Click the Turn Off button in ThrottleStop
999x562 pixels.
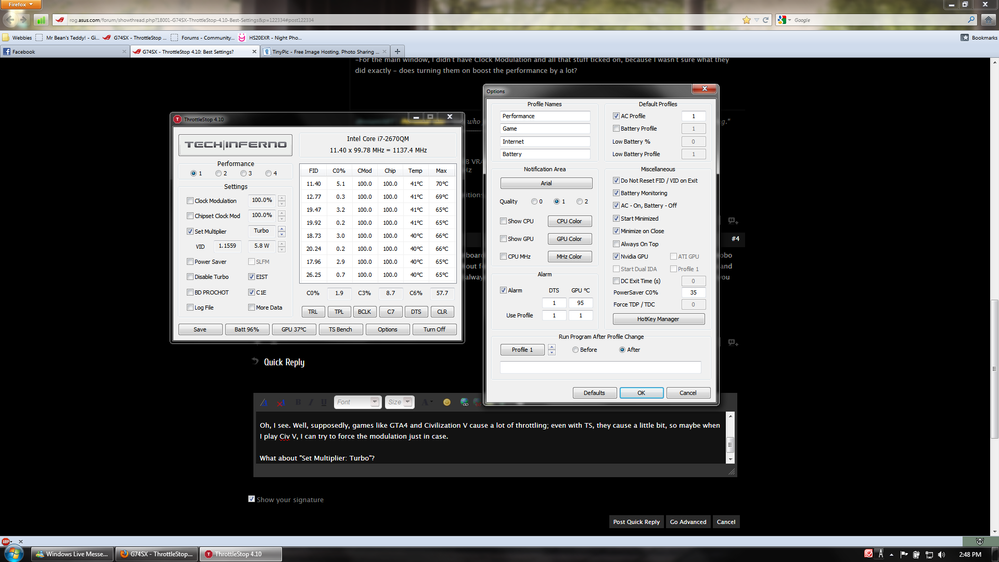pos(434,329)
